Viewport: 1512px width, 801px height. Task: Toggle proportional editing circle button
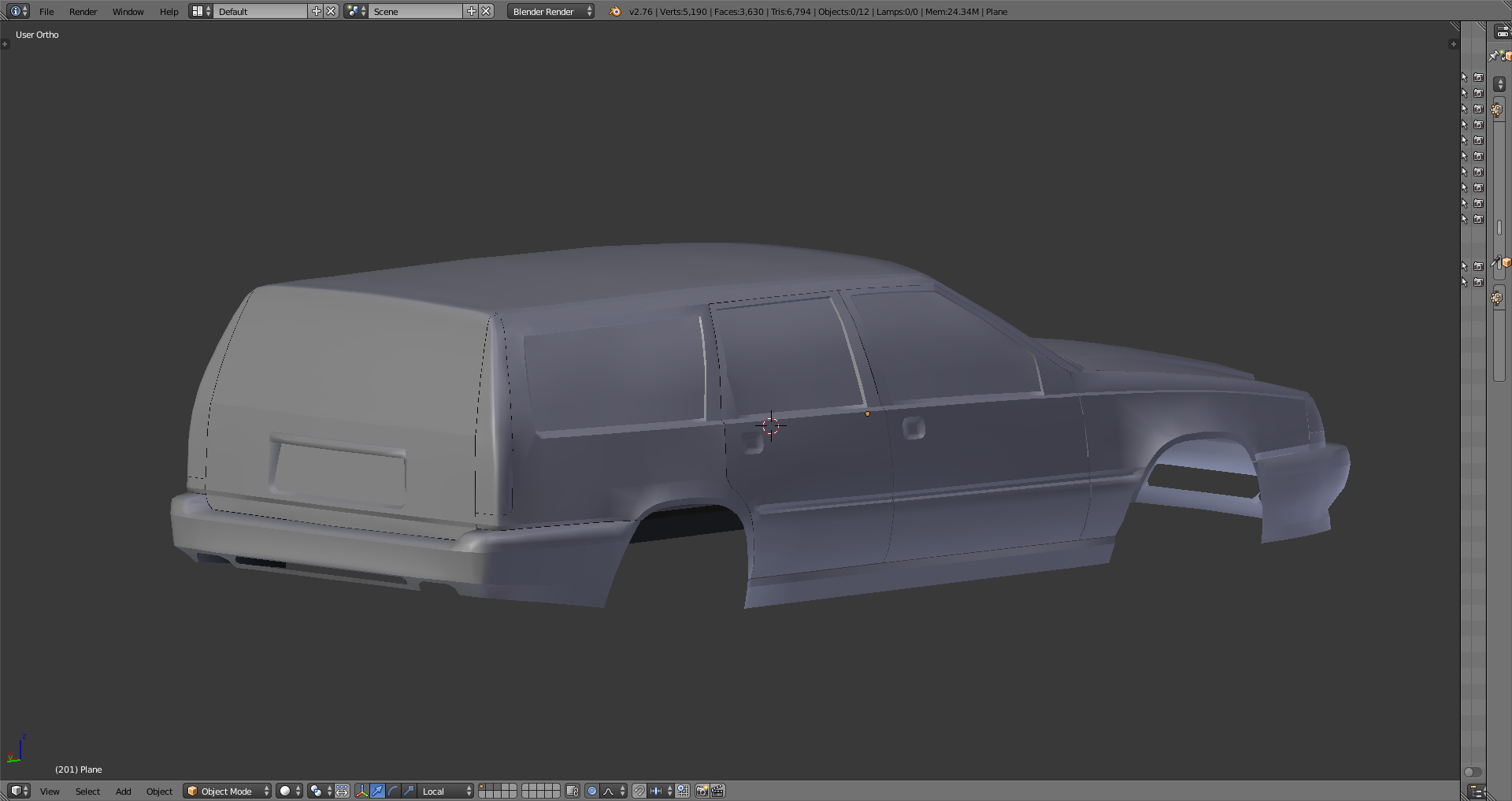pyautogui.click(x=592, y=791)
